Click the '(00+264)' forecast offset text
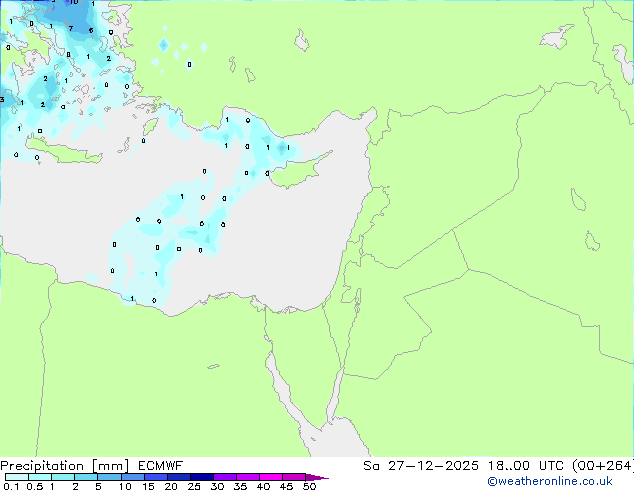The width and height of the screenshot is (634, 490). (x=603, y=466)
